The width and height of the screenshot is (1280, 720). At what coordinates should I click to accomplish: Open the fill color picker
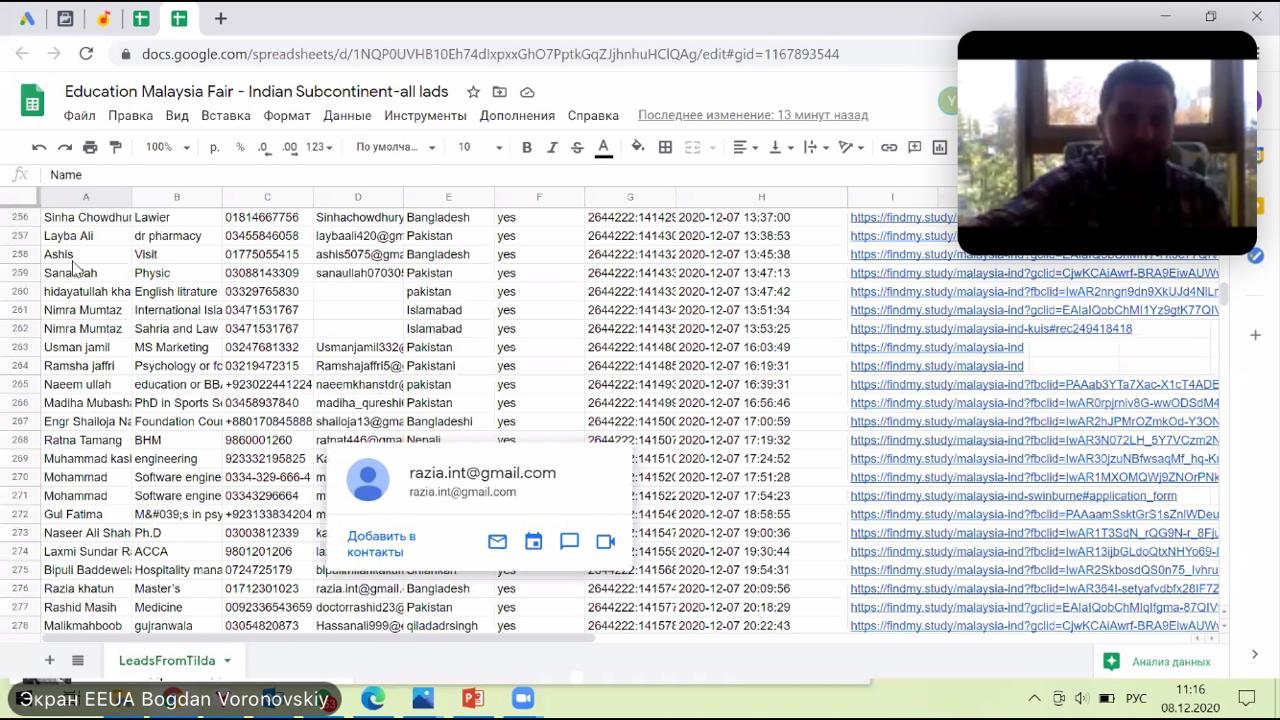coord(637,147)
